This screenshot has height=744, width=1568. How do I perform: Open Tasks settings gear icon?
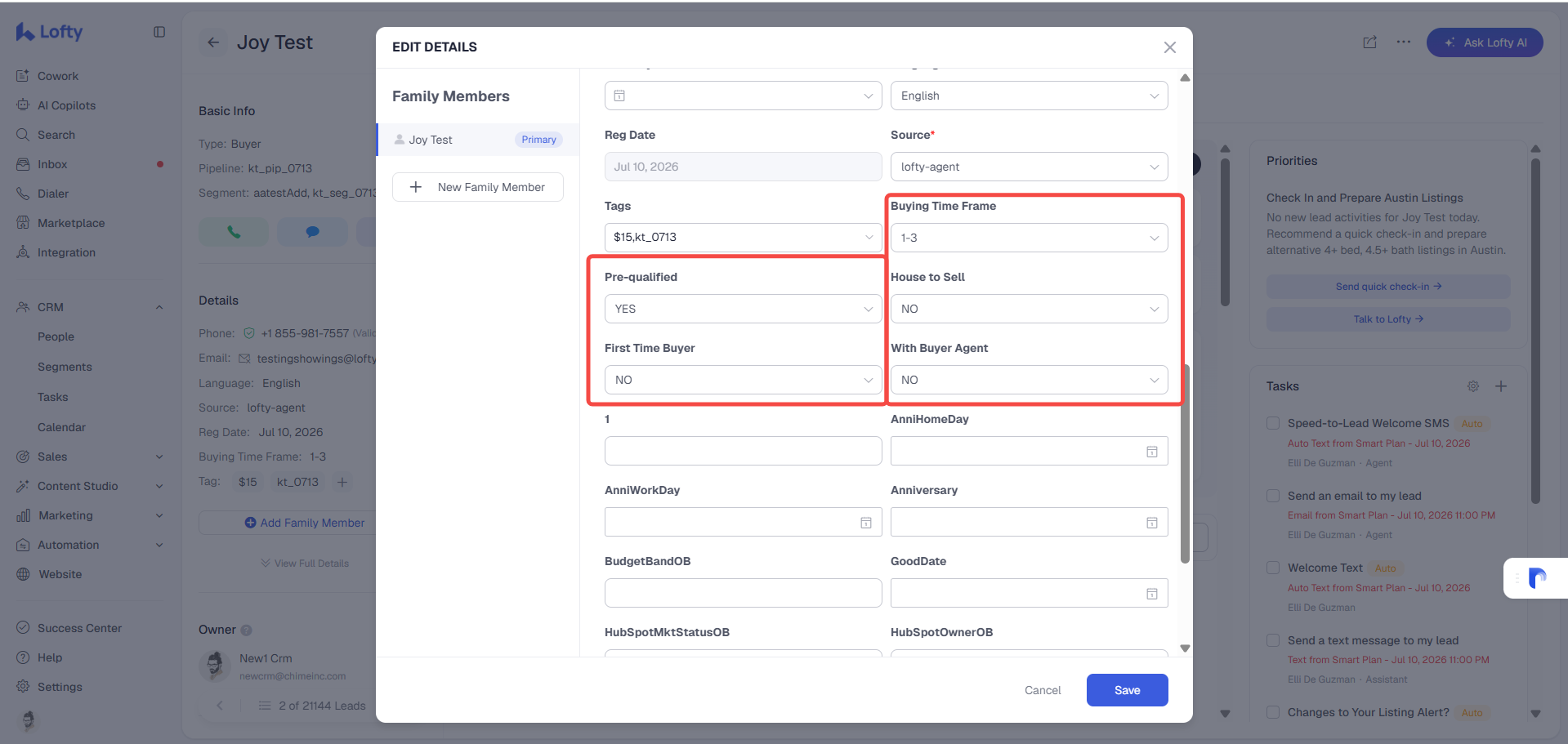click(1472, 386)
